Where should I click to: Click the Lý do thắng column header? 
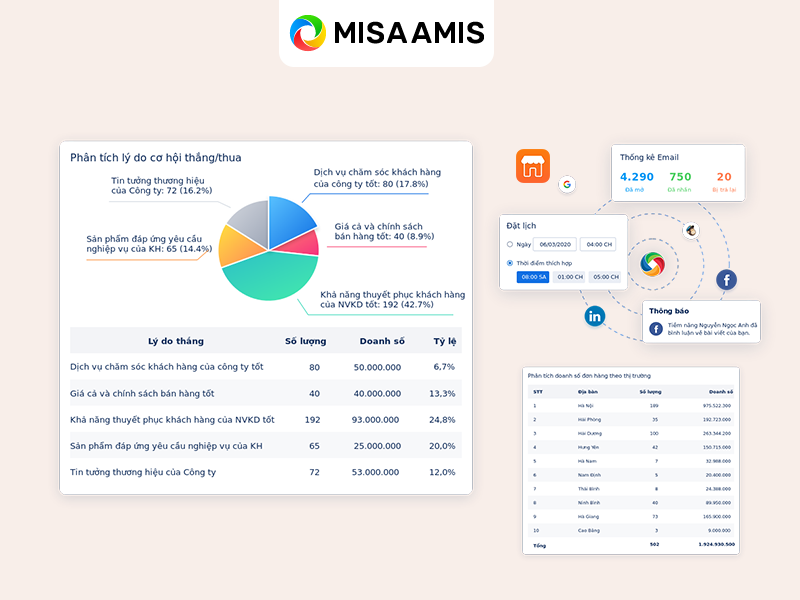[175, 341]
